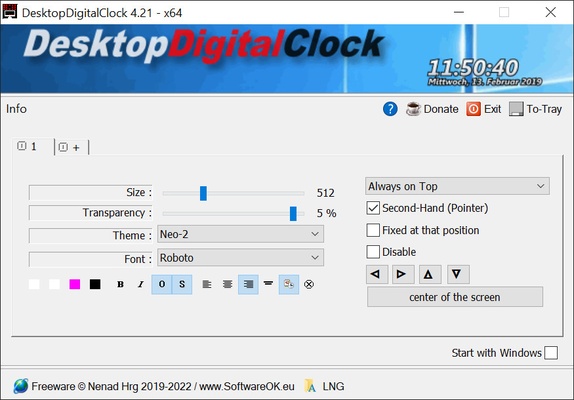The width and height of the screenshot is (574, 400).
Task: Click the circled X reset icon
Action: tap(309, 284)
